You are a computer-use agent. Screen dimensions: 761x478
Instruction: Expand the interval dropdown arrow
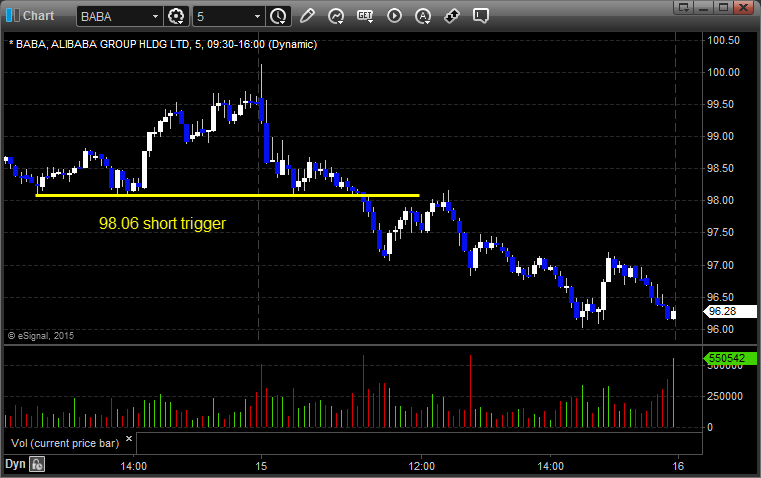pos(258,16)
